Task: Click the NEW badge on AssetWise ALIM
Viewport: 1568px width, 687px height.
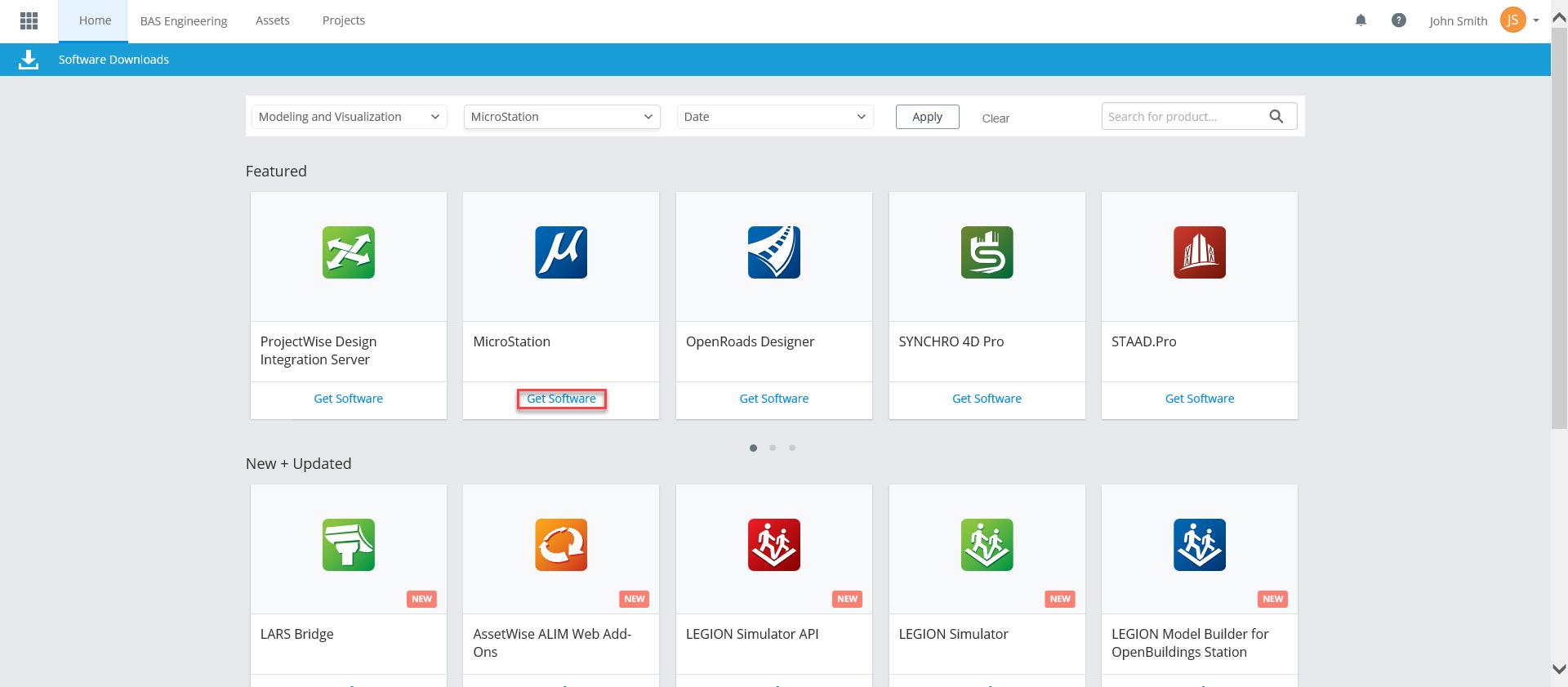Action: 635,599
